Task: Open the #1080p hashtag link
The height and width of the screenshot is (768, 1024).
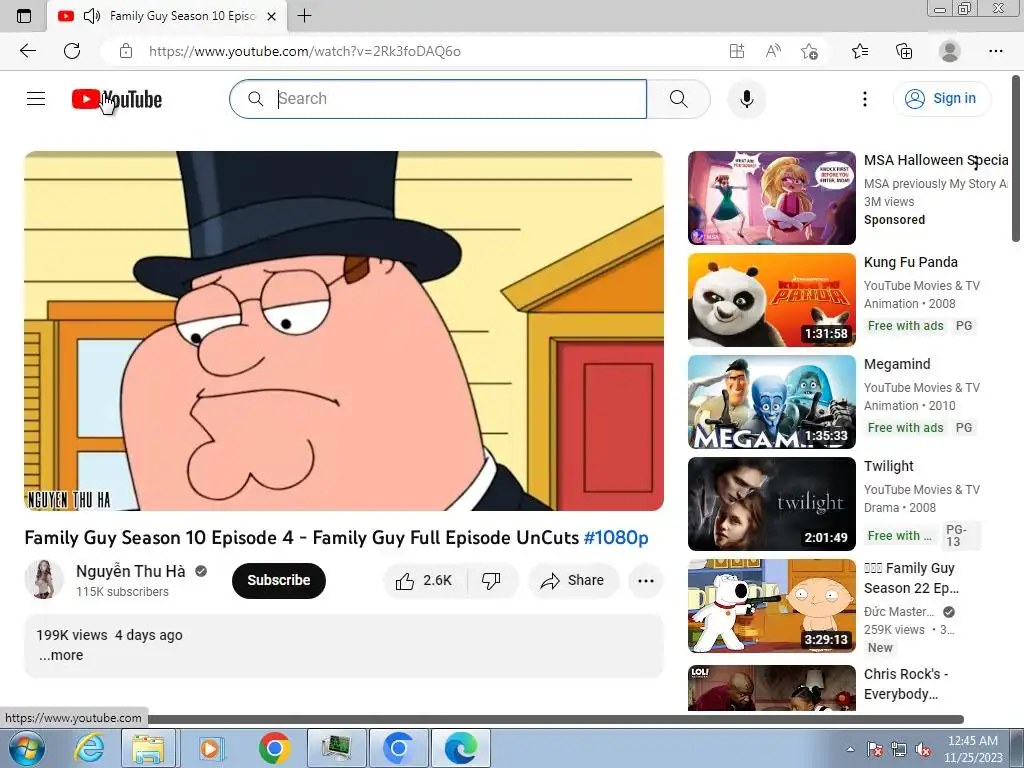Action: [616, 537]
